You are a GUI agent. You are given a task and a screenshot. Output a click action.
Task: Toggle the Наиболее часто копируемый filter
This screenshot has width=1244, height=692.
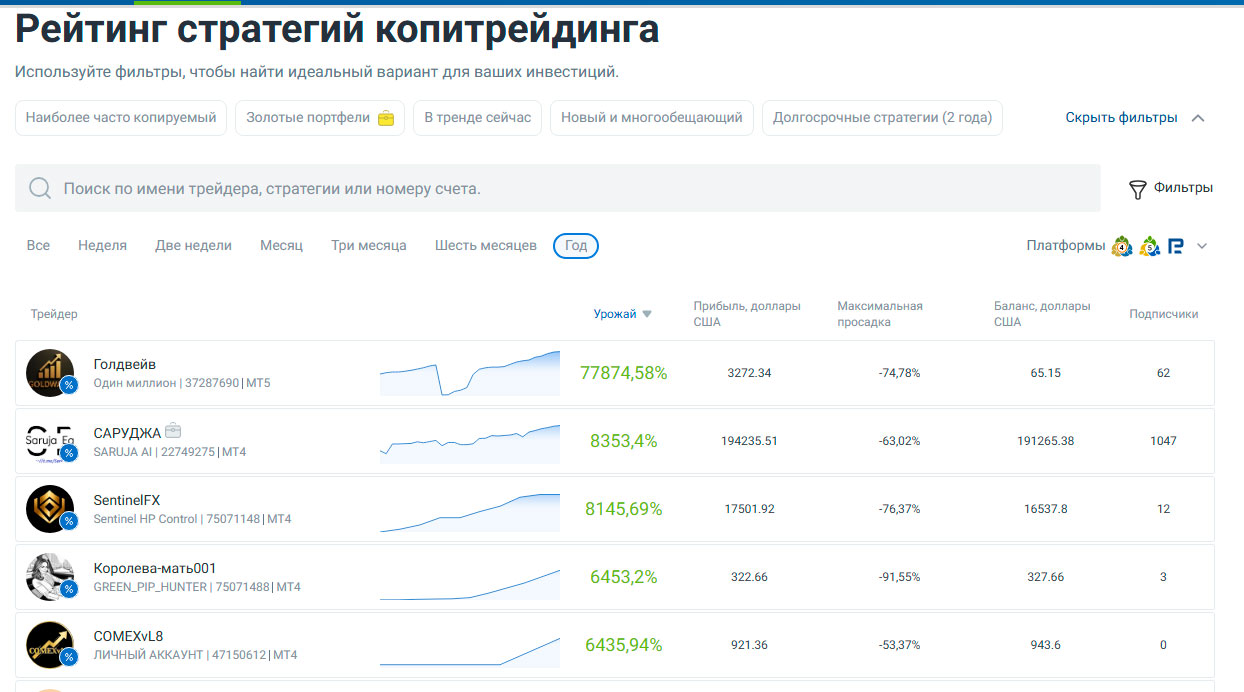121,118
